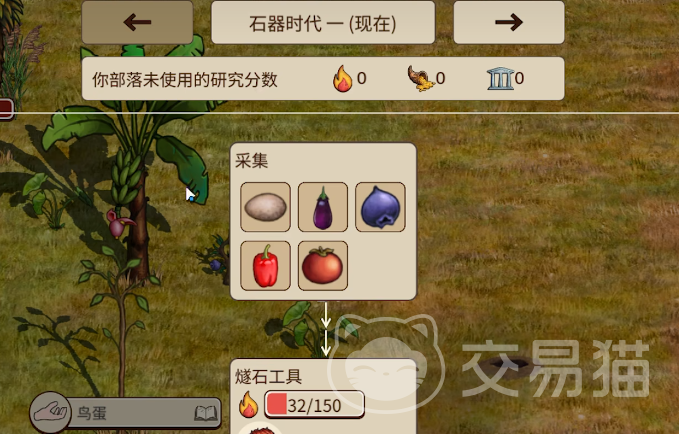Image resolution: width=679 pixels, height=434 pixels.
Task: Click the hand icon beside 鸟蛋 label
Action: 51,412
